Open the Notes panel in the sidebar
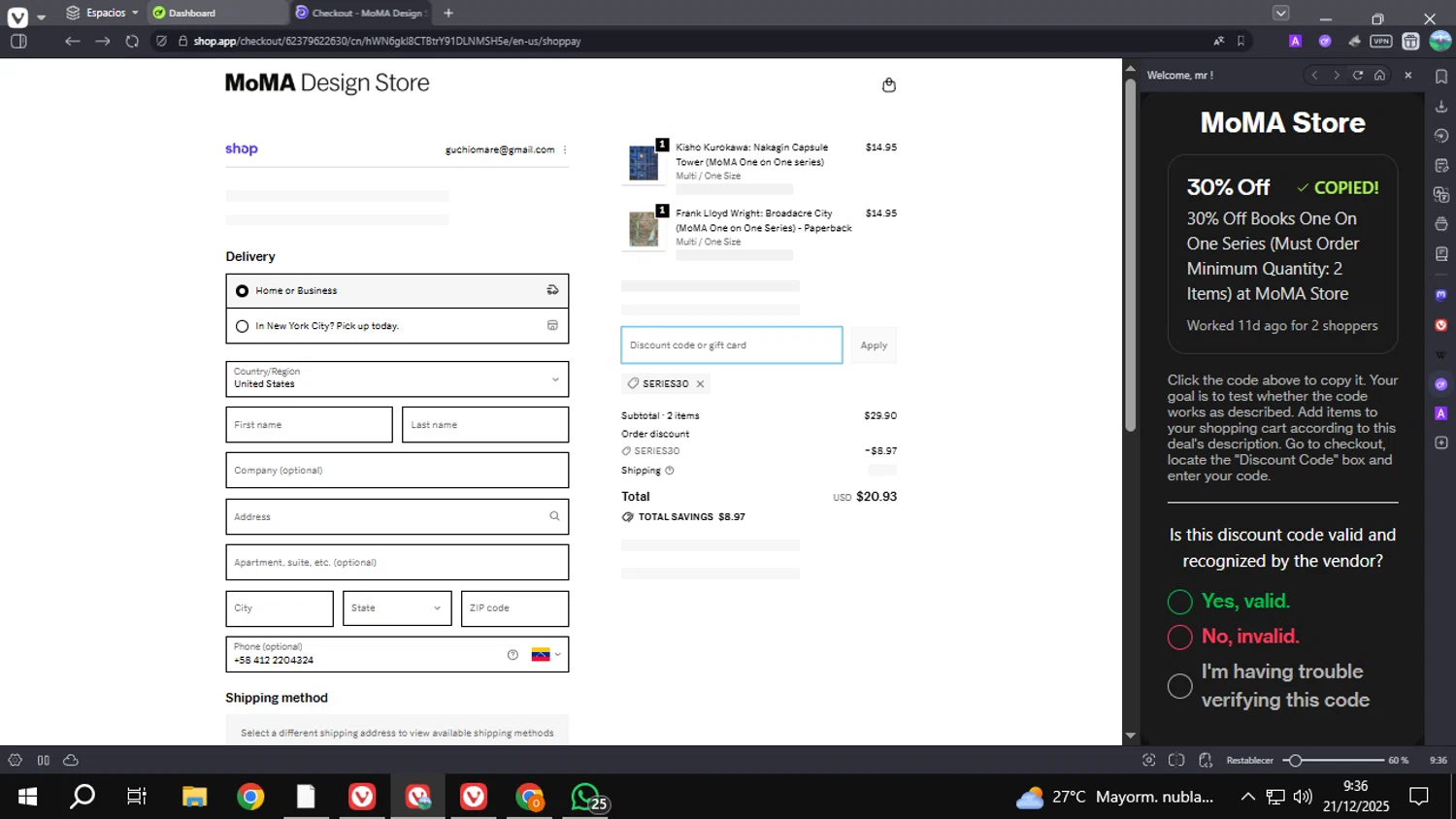1456x819 pixels. (1441, 165)
